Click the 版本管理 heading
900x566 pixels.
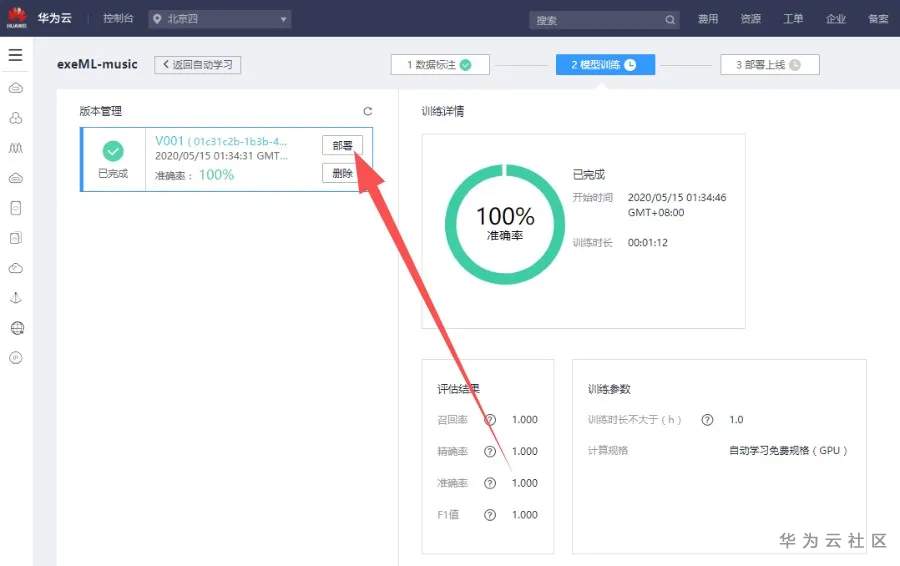(100, 111)
